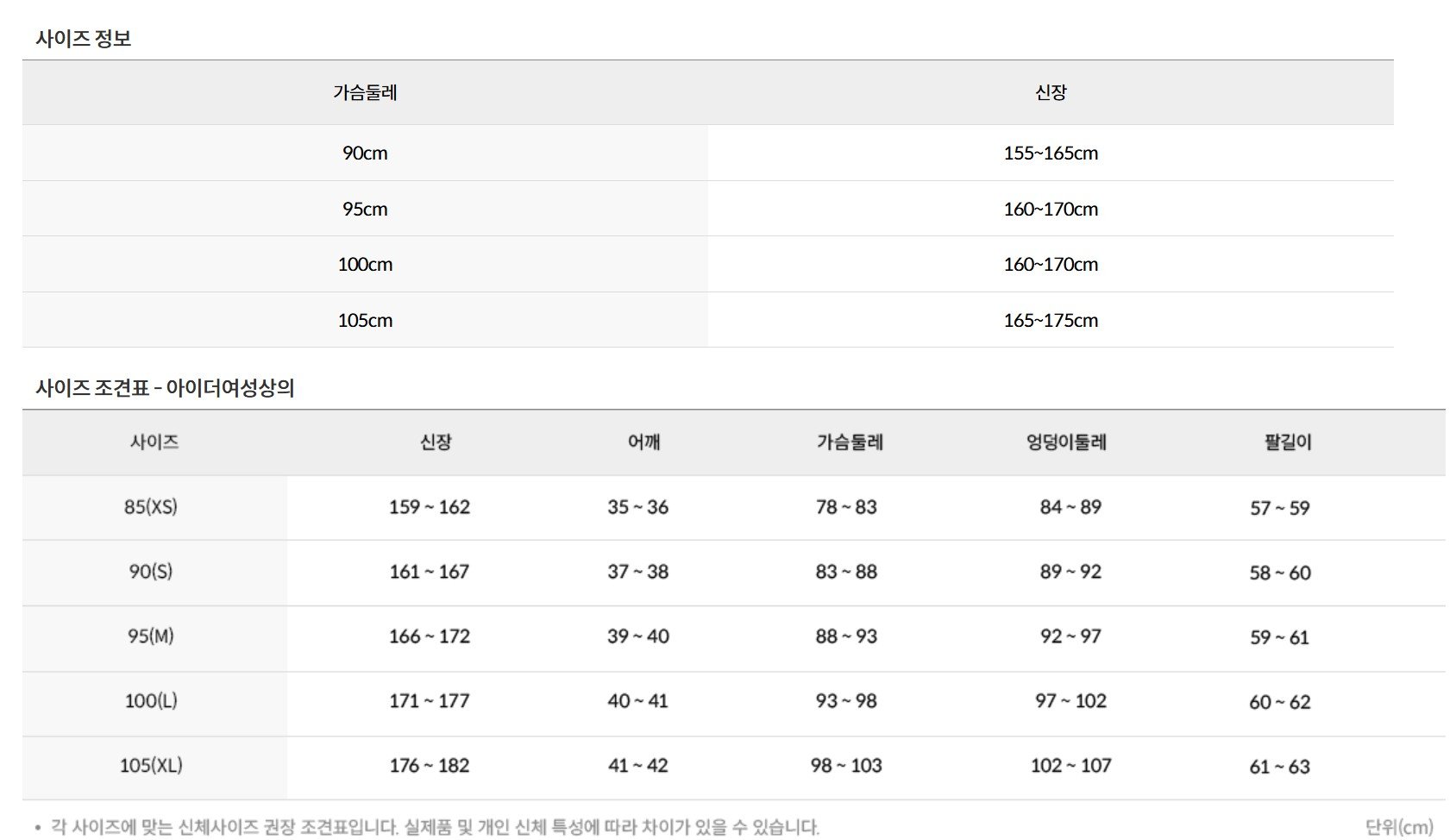
Task: Select the 팔길이 column header
Action: [x=1288, y=442]
